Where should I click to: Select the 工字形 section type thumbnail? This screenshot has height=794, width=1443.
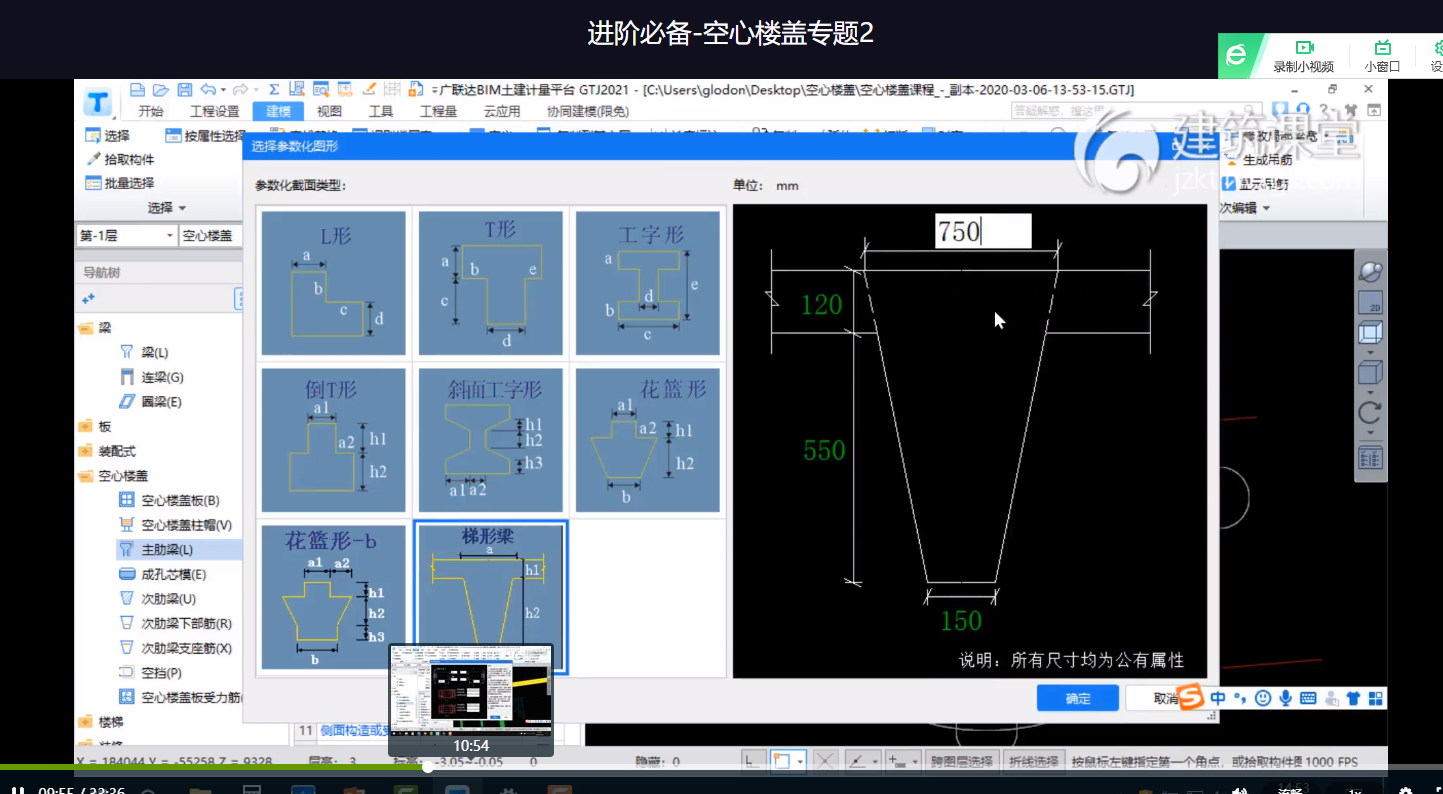(648, 283)
